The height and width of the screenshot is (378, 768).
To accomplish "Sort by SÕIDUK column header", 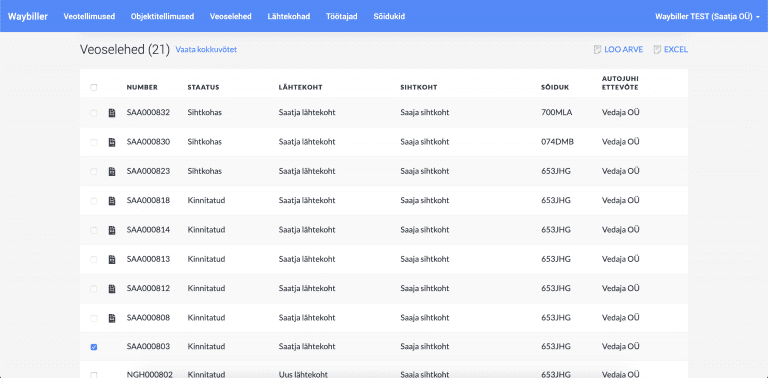I will (x=555, y=88).
